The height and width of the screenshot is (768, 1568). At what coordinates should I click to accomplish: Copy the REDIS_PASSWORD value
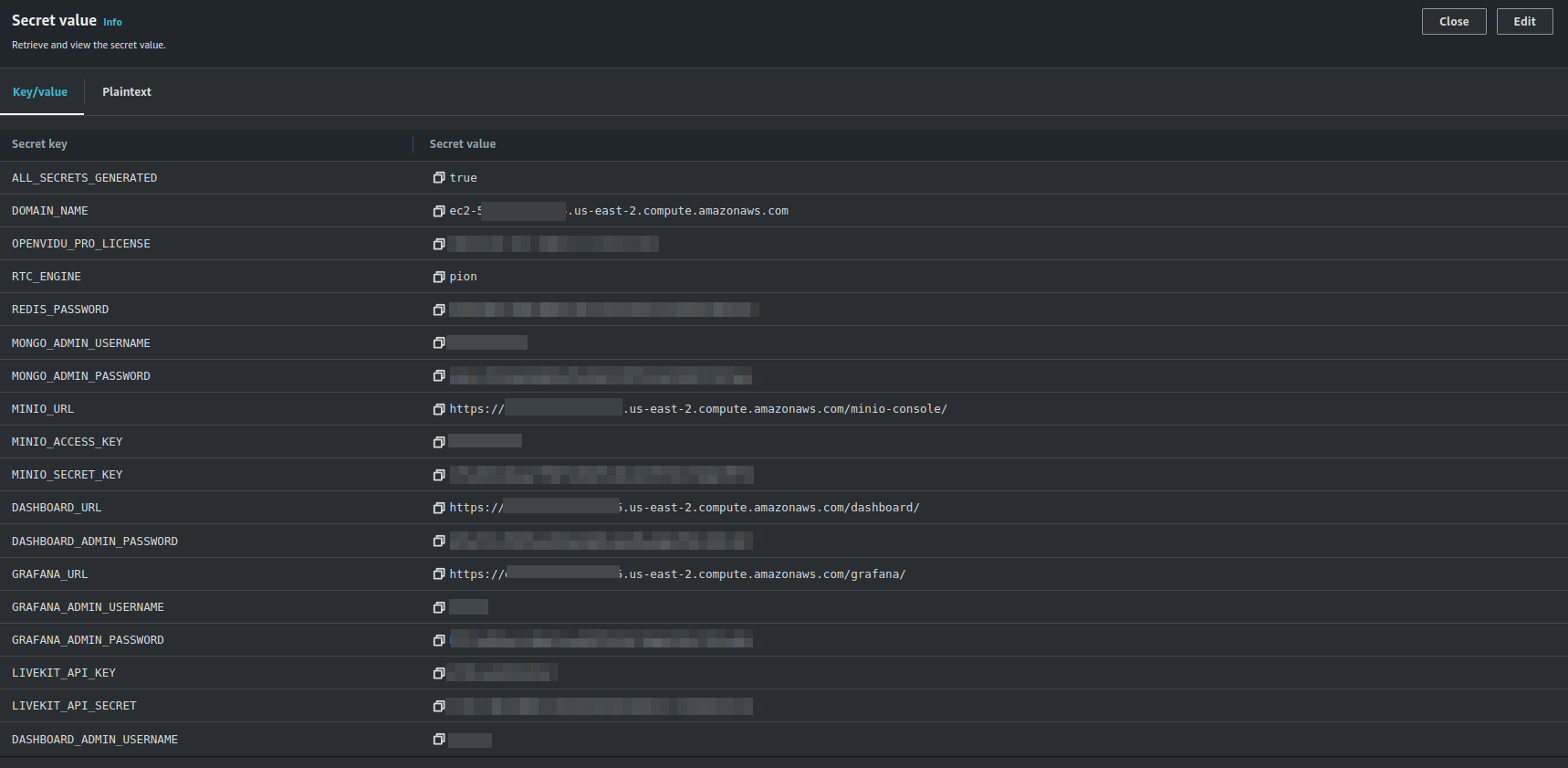(439, 310)
